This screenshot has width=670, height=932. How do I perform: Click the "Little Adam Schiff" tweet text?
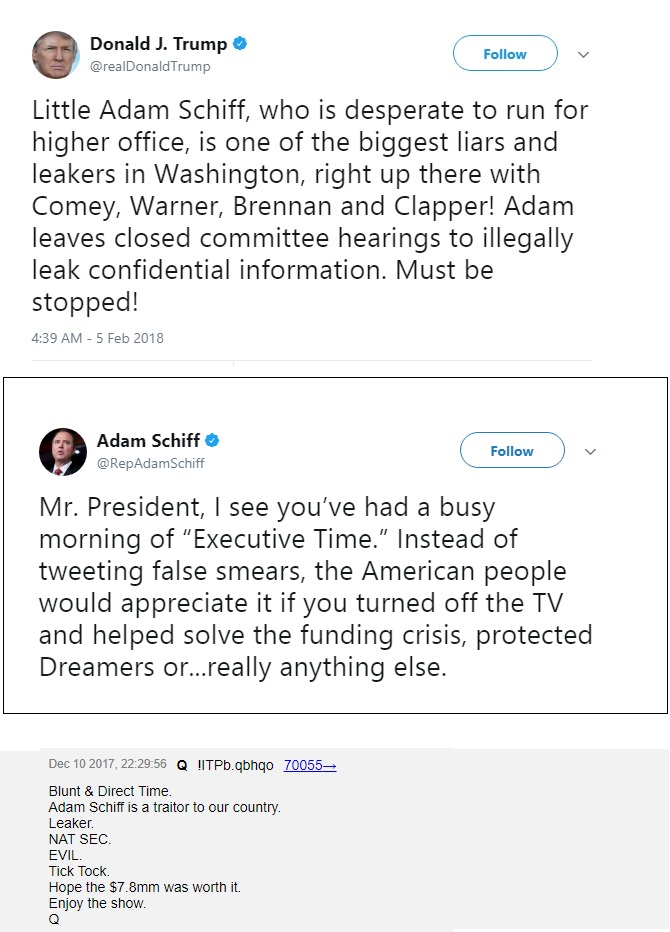[x=310, y=205]
